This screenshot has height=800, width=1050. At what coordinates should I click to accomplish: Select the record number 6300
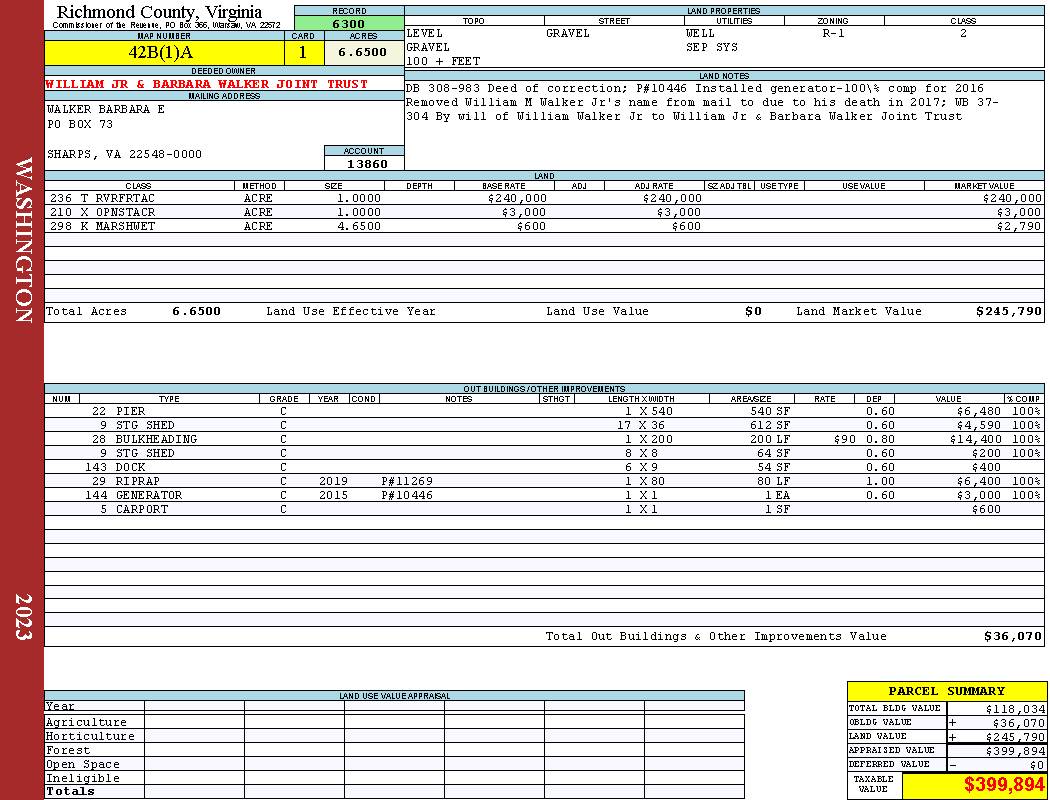pos(349,24)
